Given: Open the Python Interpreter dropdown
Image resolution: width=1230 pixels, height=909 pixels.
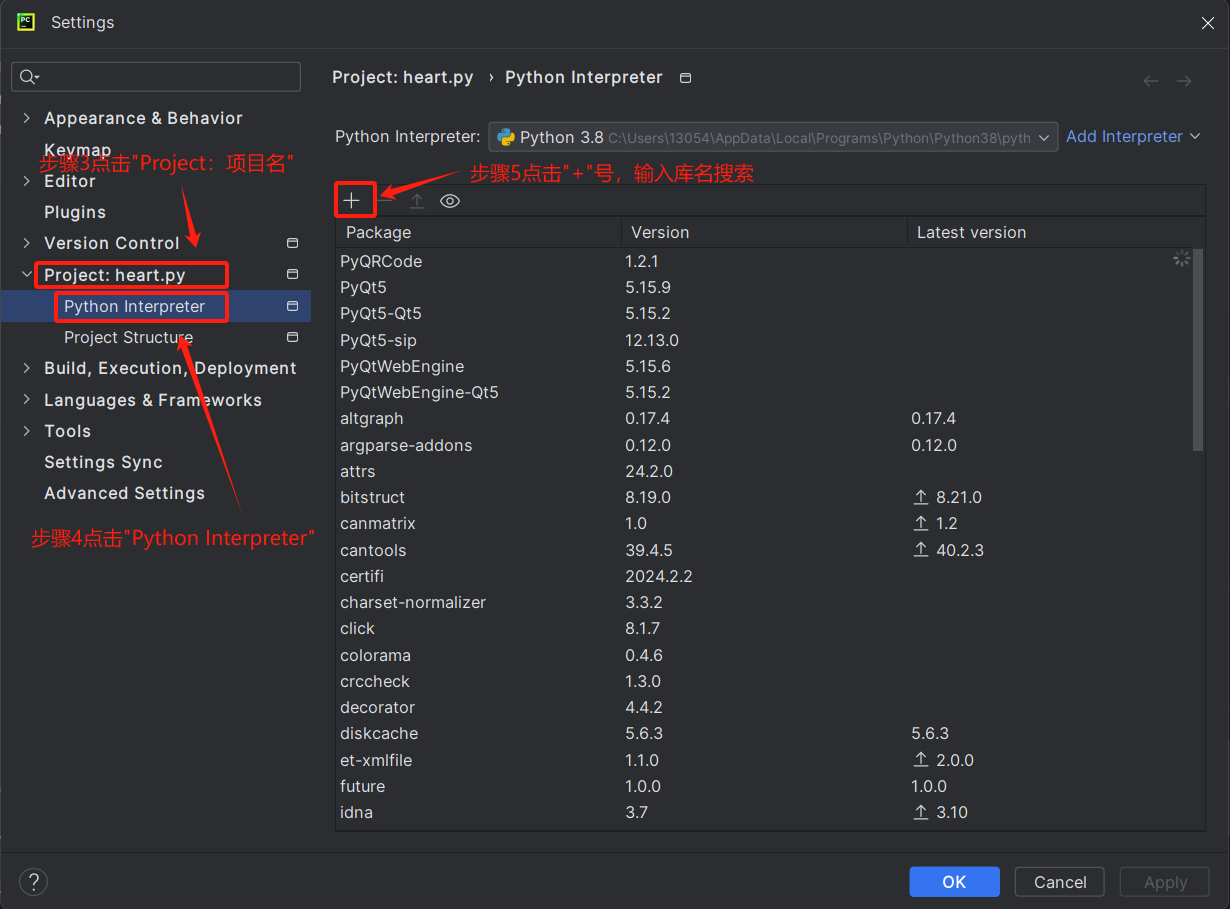Looking at the screenshot, I should pyautogui.click(x=1044, y=137).
